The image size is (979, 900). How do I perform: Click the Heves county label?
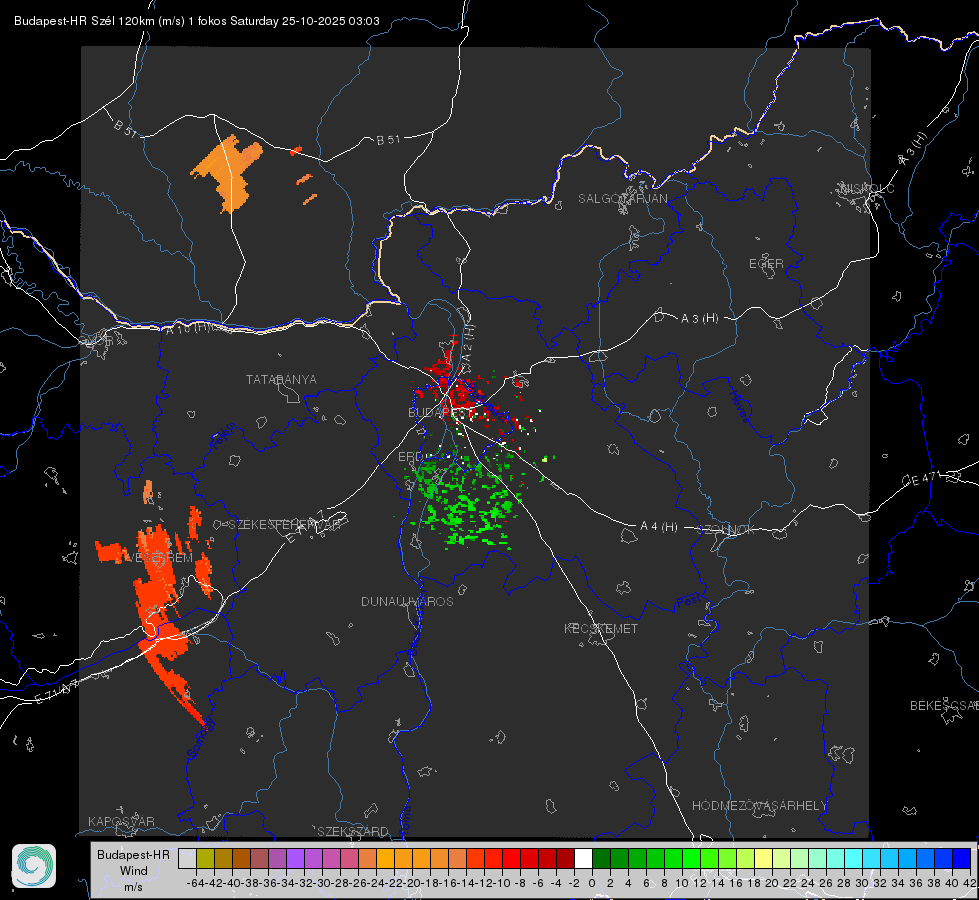739,407
